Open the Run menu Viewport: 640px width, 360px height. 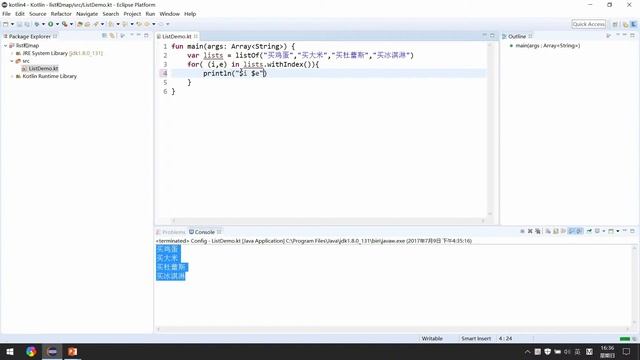point(150,14)
